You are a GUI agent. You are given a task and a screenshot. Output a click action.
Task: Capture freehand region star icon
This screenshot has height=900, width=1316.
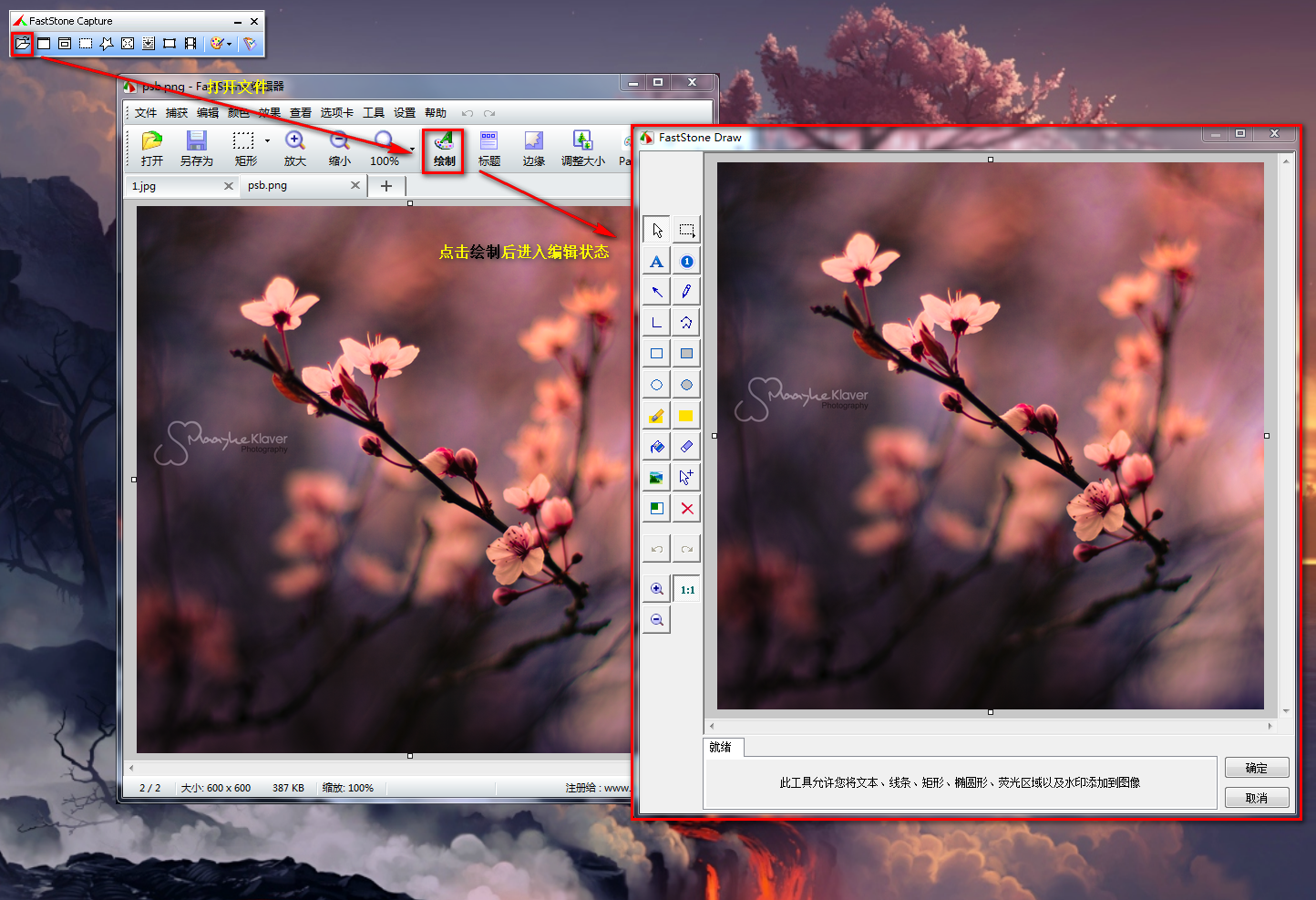[107, 43]
